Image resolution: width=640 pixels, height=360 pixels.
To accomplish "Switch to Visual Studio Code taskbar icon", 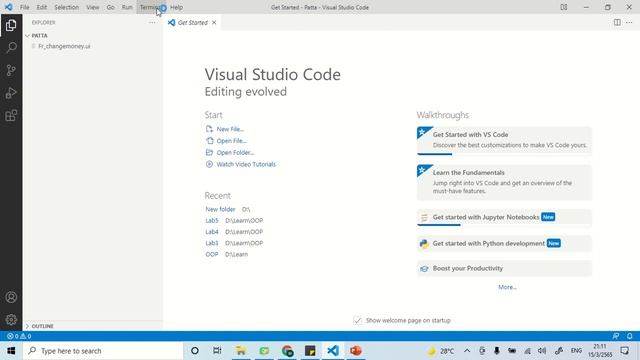I will pyautogui.click(x=333, y=351).
